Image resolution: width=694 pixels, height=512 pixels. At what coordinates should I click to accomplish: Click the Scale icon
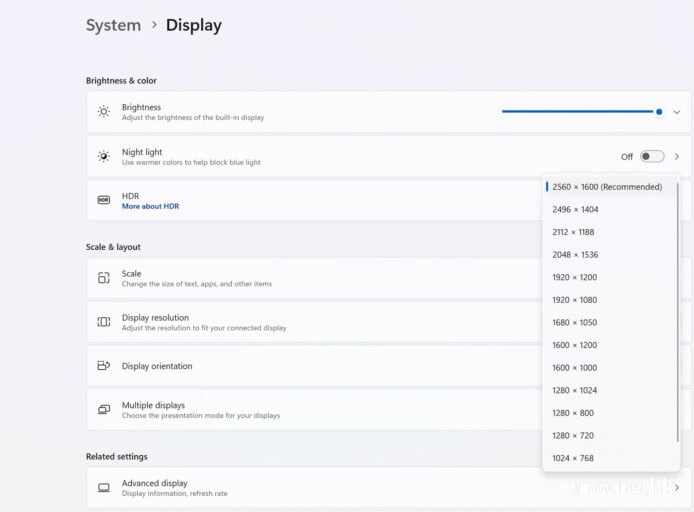(x=103, y=278)
